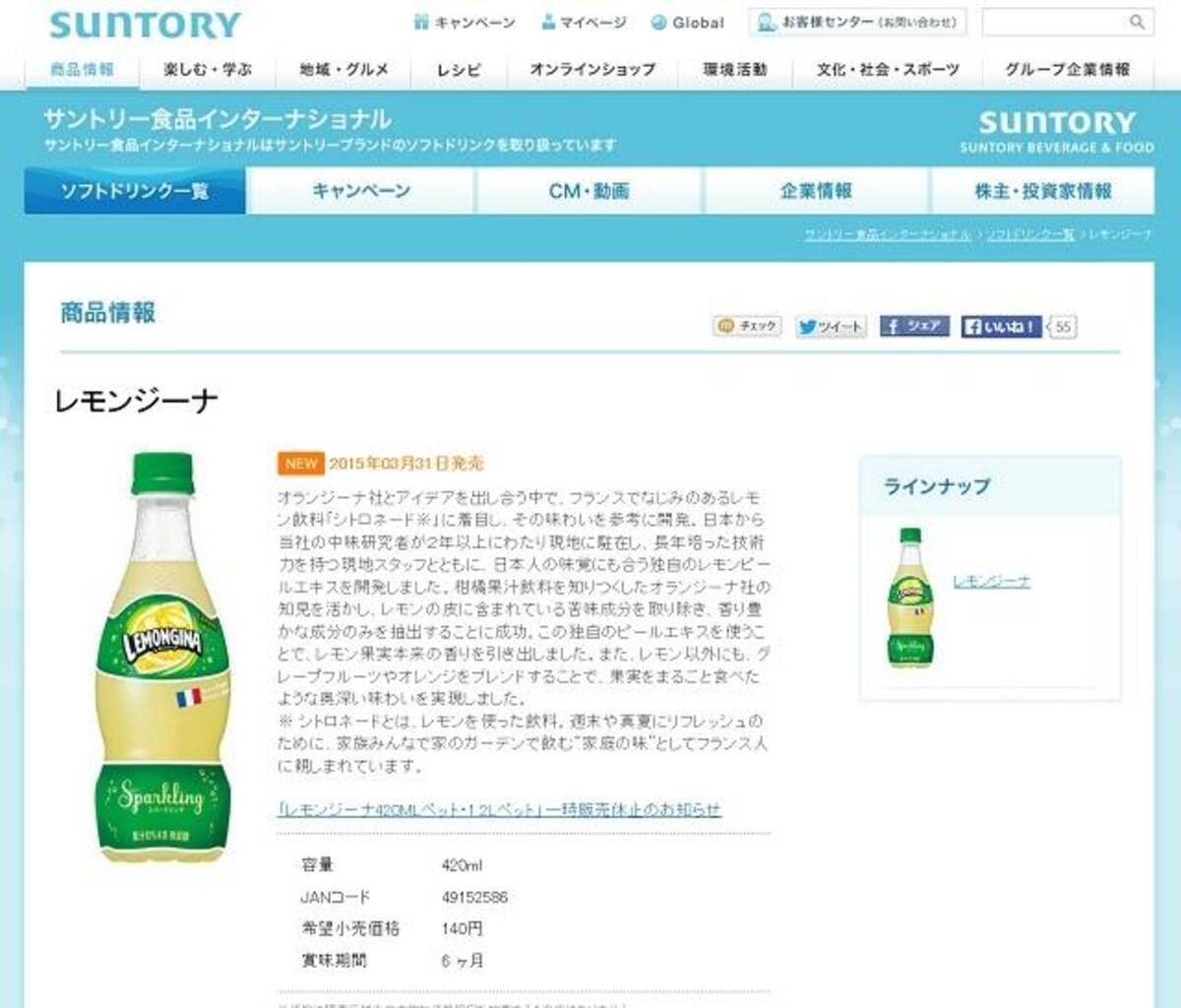Click the search magnifier icon
Screen dimensions: 1181x1008
pos(1137,22)
